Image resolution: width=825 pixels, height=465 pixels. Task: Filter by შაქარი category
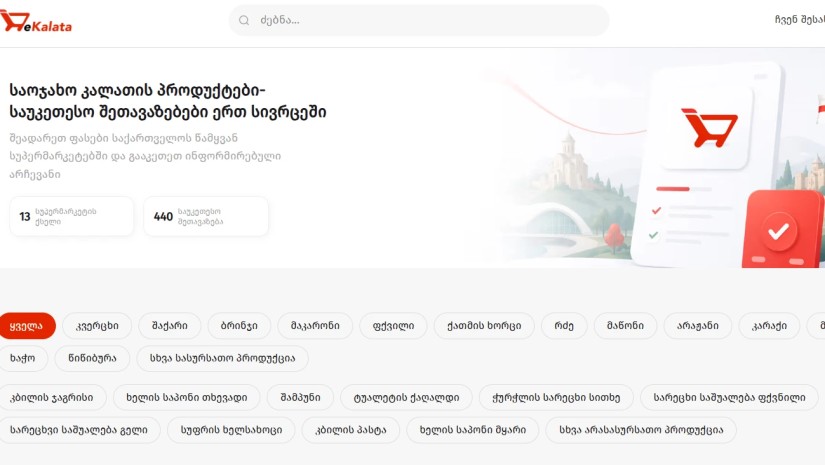point(169,326)
